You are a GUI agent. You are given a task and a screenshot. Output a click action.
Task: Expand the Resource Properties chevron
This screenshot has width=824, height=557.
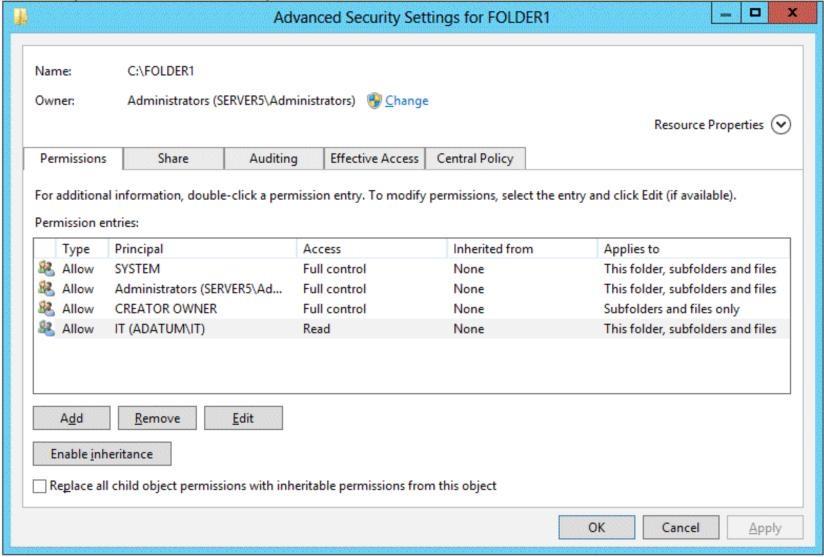pos(781,125)
